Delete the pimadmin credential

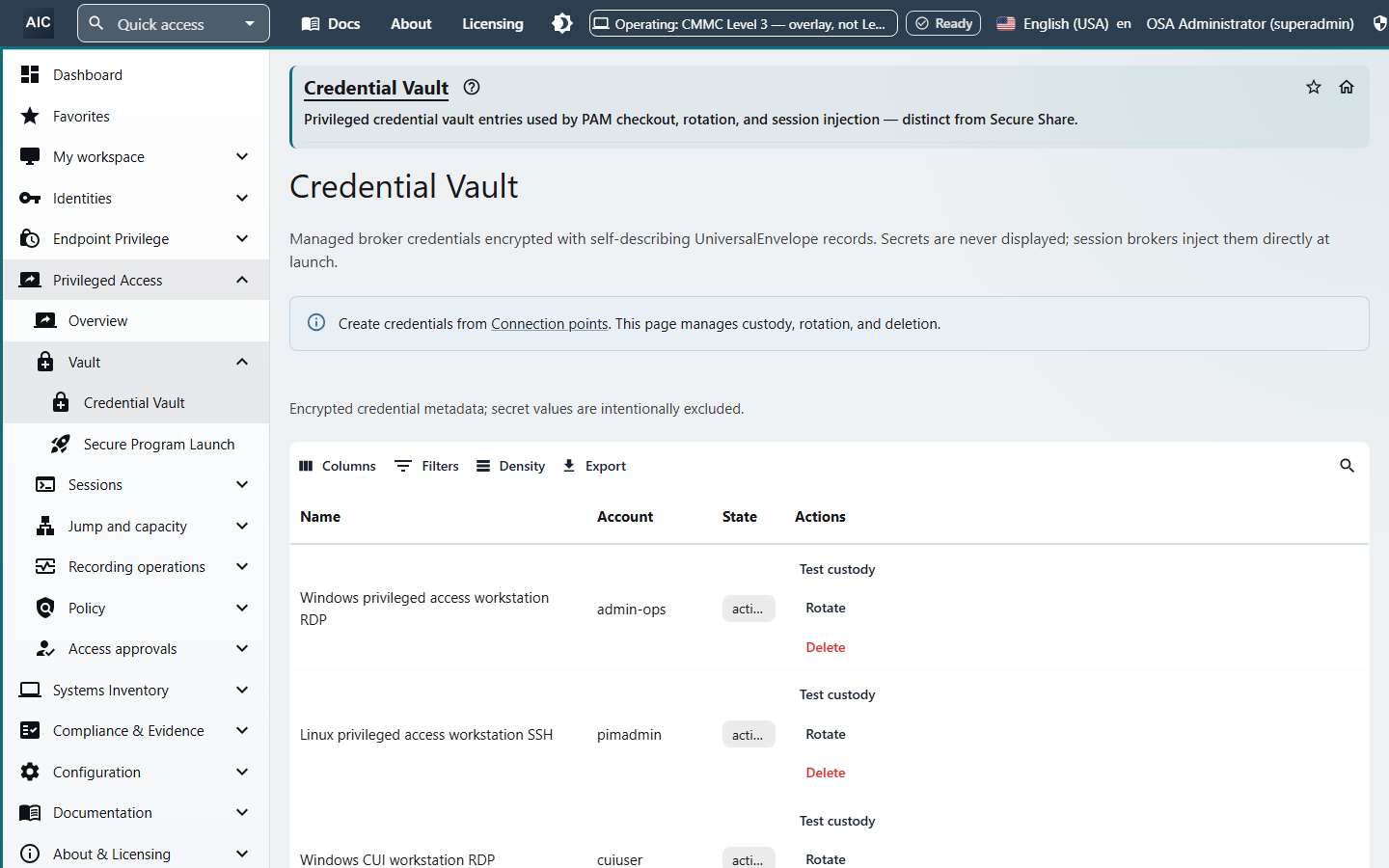826,773
